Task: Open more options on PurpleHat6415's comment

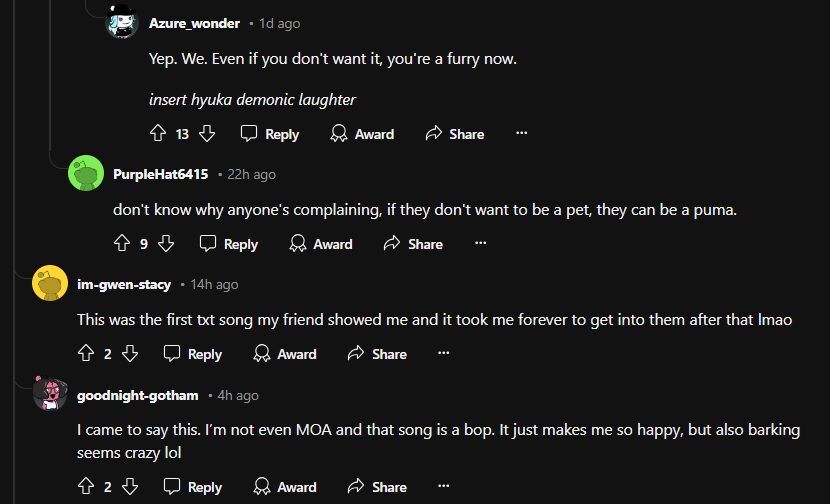Action: coord(480,244)
